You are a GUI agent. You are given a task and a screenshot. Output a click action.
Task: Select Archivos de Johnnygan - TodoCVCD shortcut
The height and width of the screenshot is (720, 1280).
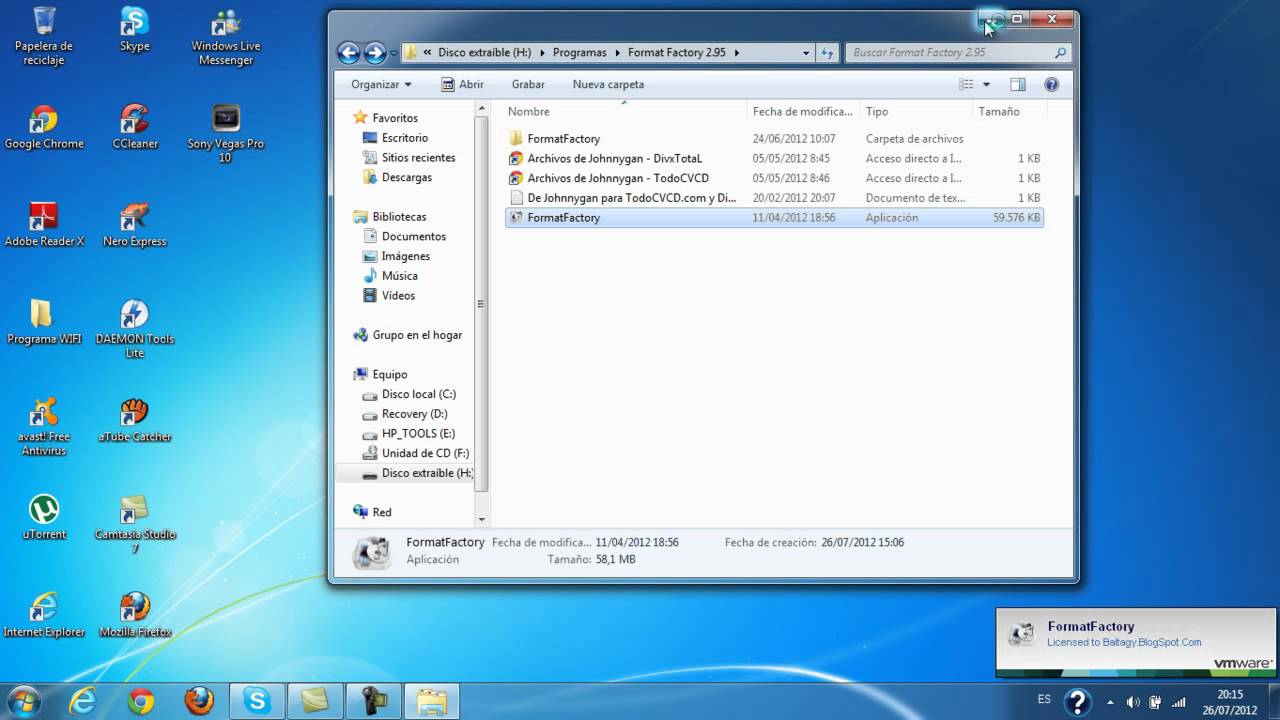tap(774, 178)
